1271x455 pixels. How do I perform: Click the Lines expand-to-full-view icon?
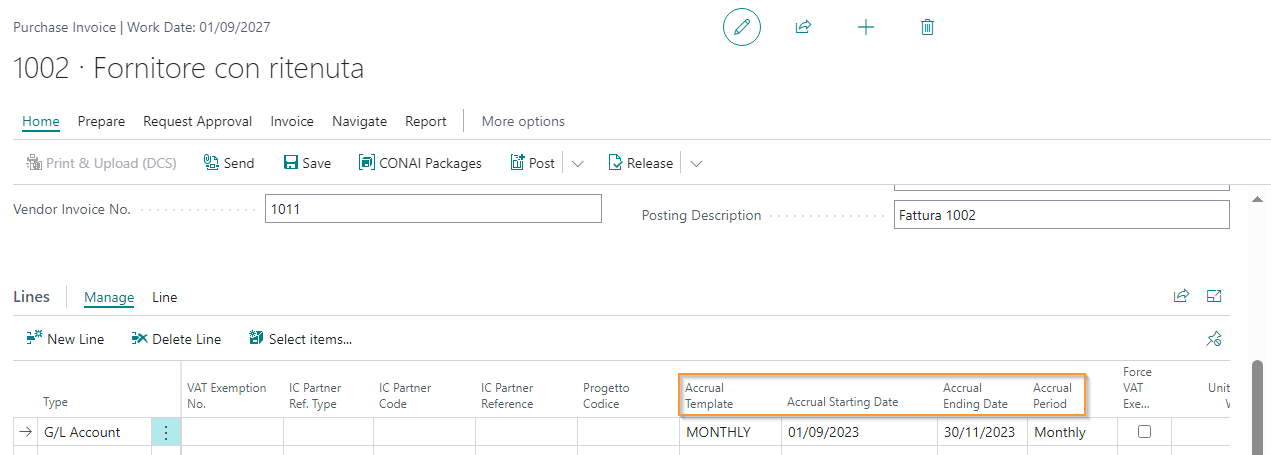1214,296
